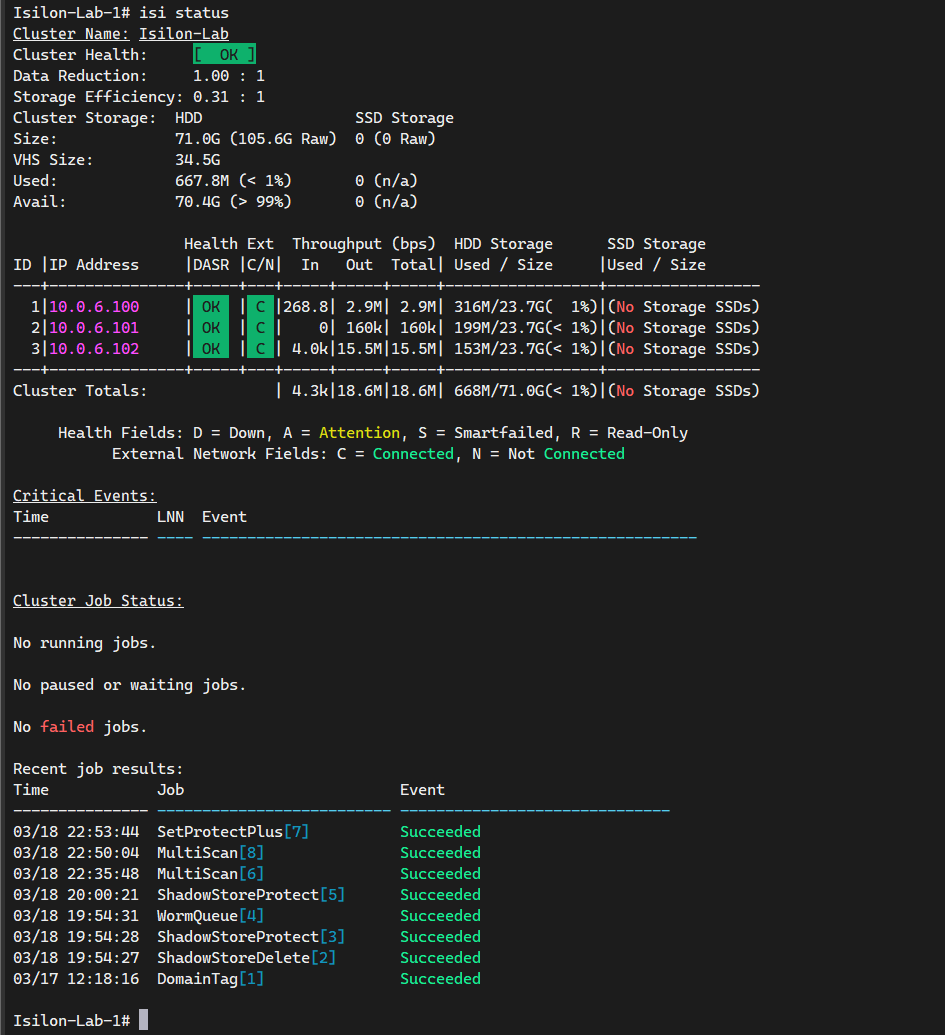Click the cursor at the bottom command prompt

[x=144, y=1020]
